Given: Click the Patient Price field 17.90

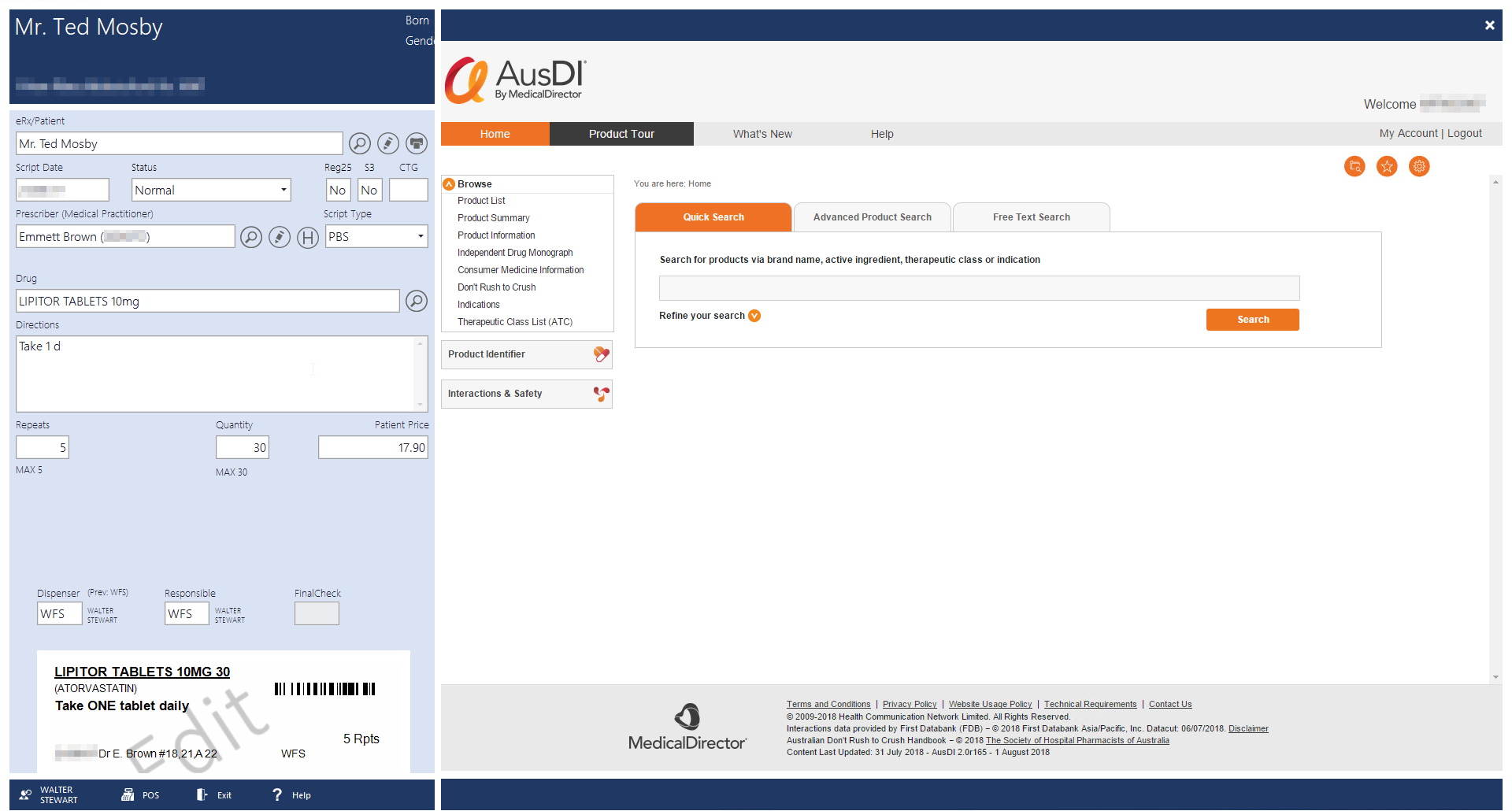Looking at the screenshot, I should click(x=373, y=447).
